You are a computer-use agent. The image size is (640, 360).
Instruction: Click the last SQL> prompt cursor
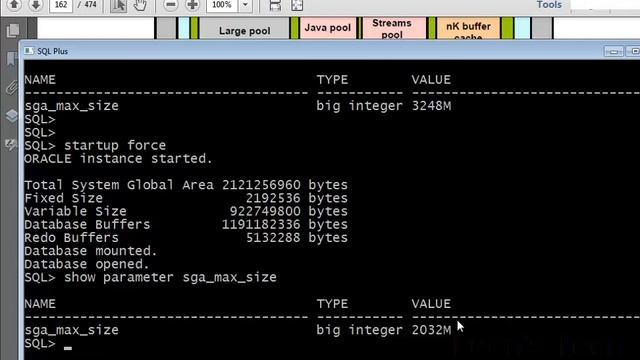click(68, 347)
